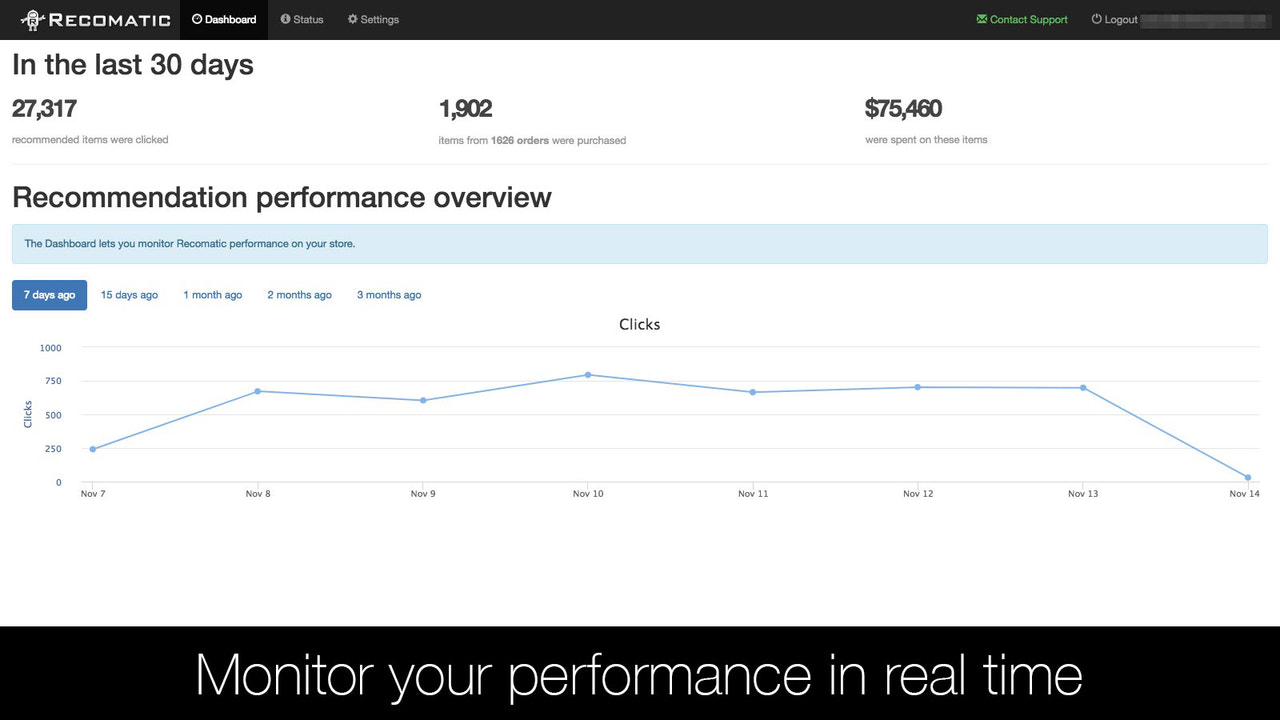This screenshot has height=720, width=1280.
Task: Click the blurred username beside Logout
Action: click(1206, 19)
